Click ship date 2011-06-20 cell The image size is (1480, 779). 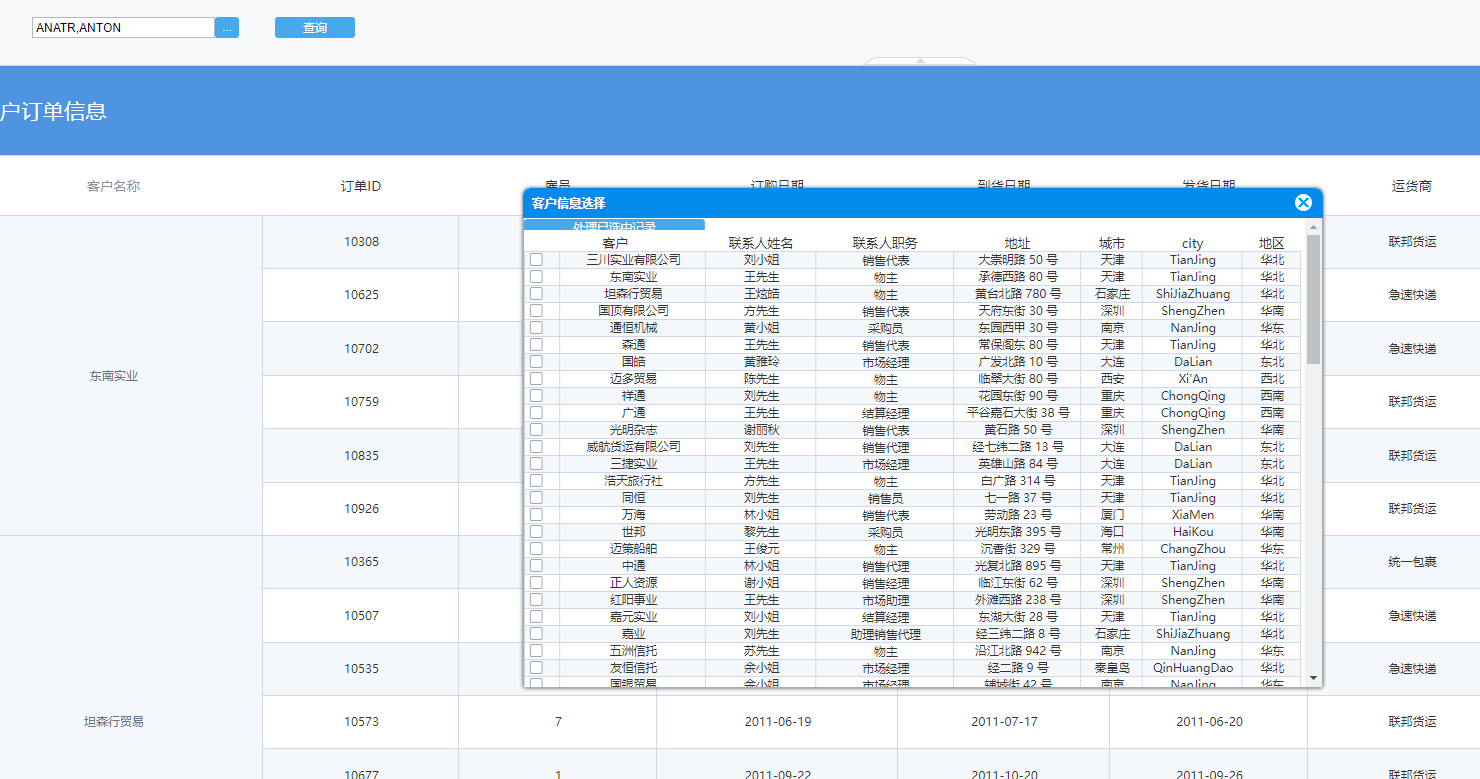coord(1208,722)
